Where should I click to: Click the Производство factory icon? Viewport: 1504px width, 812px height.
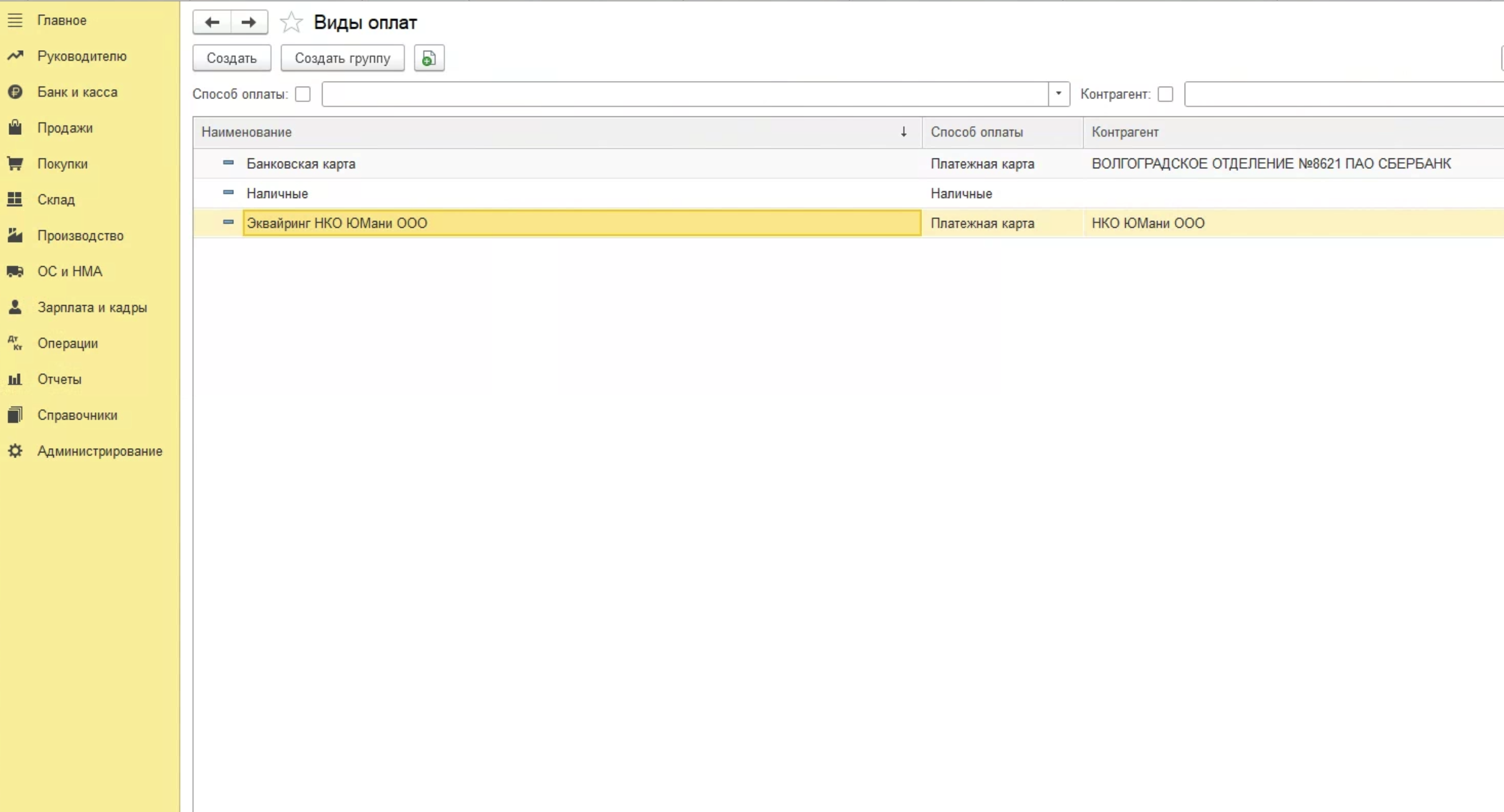tap(15, 236)
